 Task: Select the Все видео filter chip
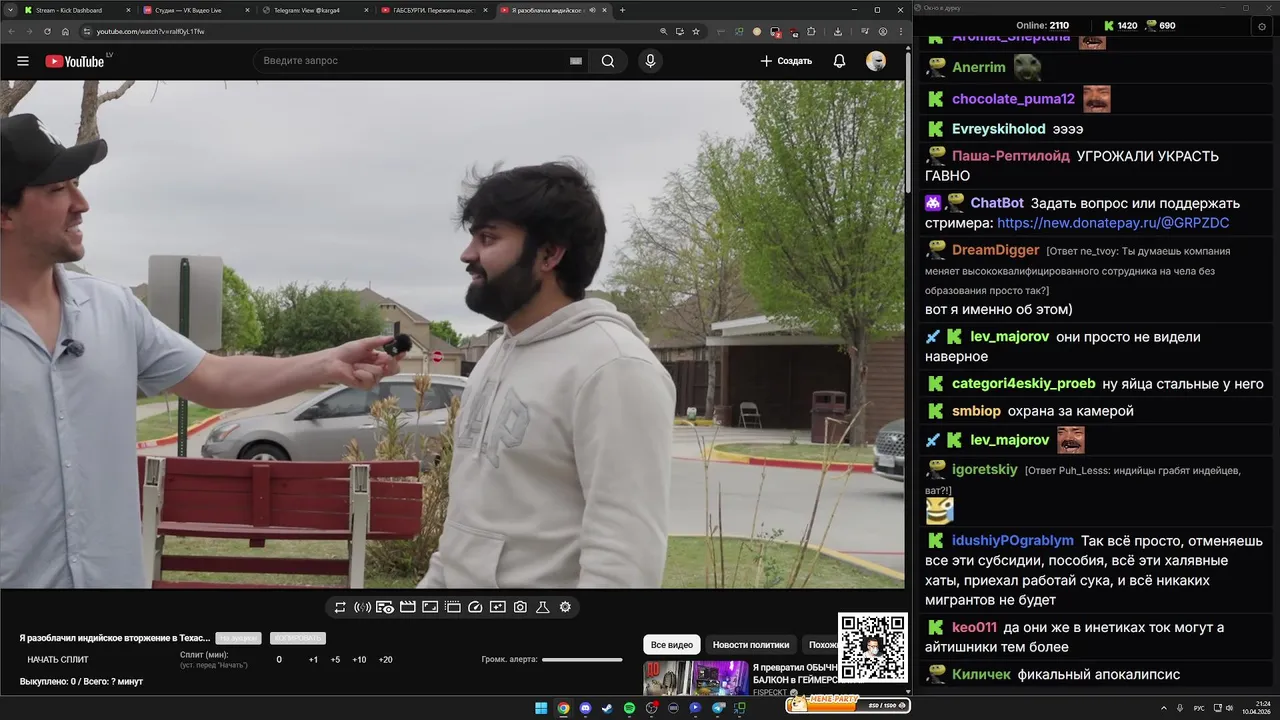pyautogui.click(x=671, y=645)
